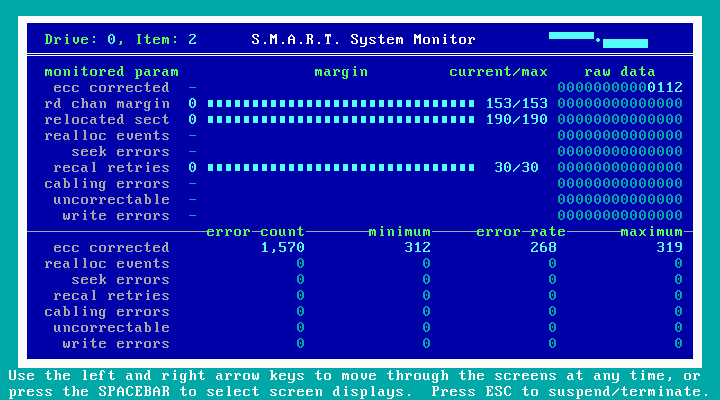The height and width of the screenshot is (400, 720).
Task: Select the "Drive: 0, Item: 2" header text
Action: [x=120, y=40]
